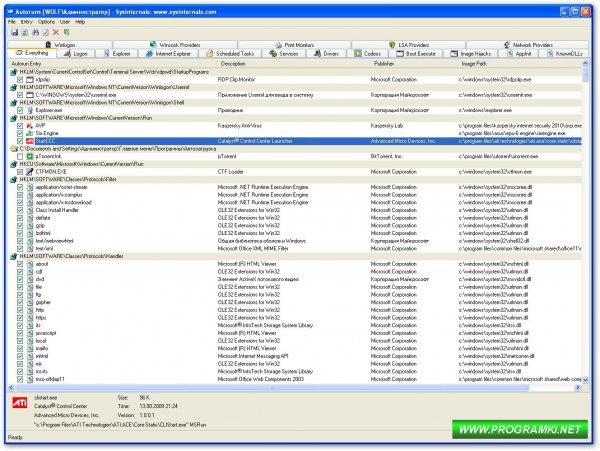Click the folder icon of the Автозагрузка path
Screen dimensions: 600x451
(14, 148)
